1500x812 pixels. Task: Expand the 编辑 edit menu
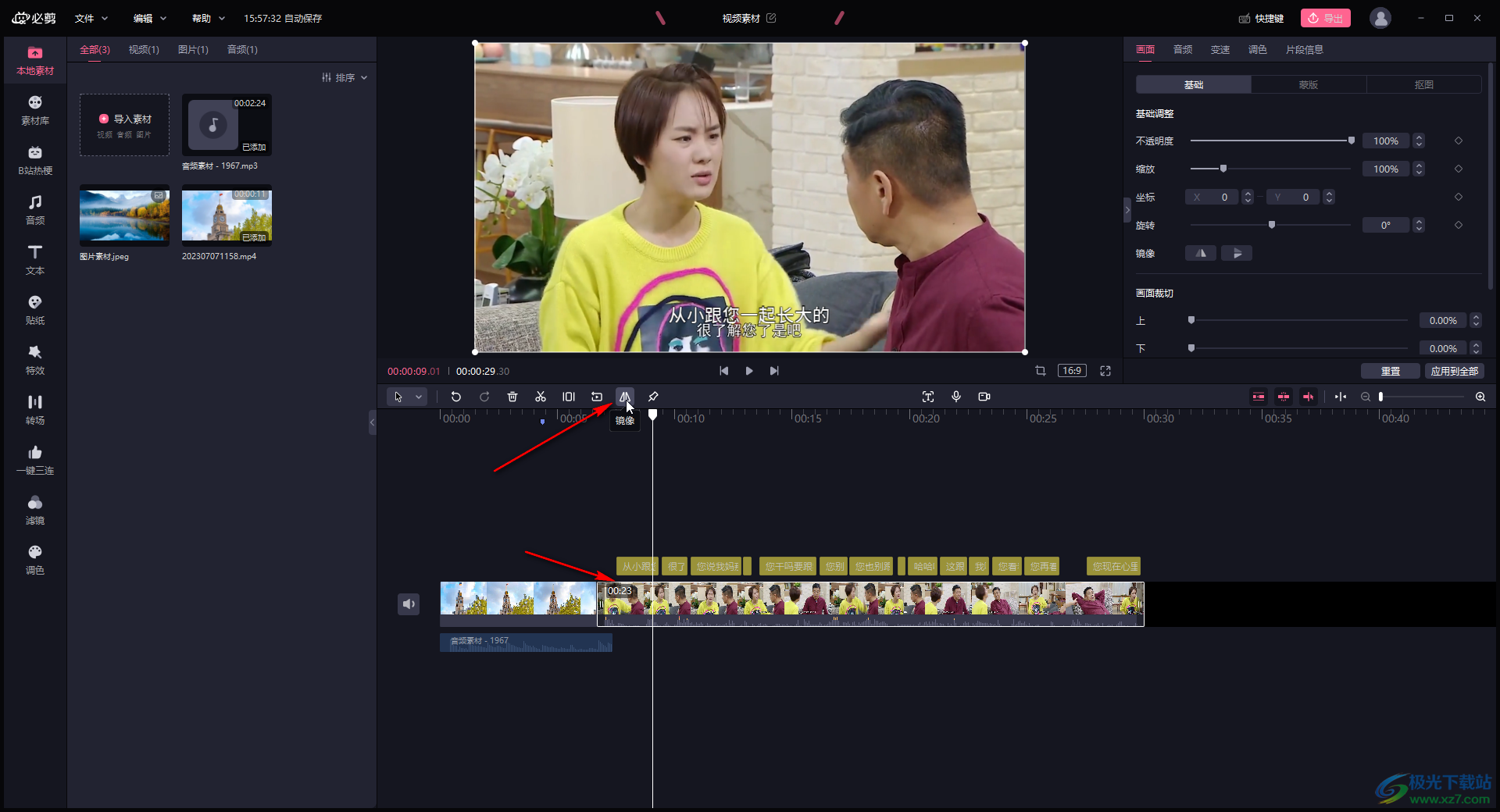click(x=150, y=18)
